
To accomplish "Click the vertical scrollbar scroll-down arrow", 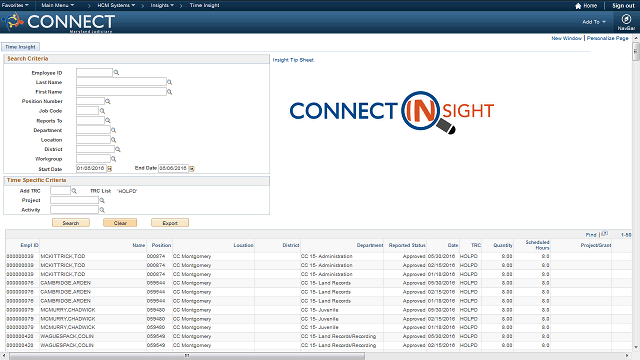I will pos(636,348).
